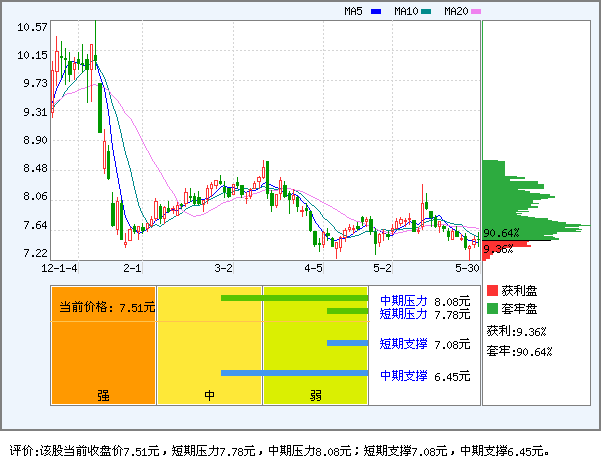Click the 当前价格 7.51元 text
601x456 pixels.
click(x=106, y=307)
